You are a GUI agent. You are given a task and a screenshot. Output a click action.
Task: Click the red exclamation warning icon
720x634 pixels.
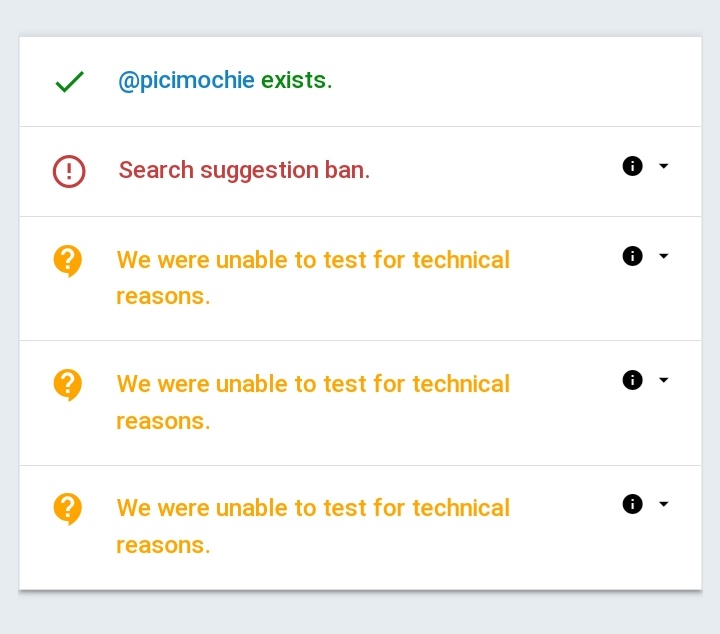click(69, 171)
